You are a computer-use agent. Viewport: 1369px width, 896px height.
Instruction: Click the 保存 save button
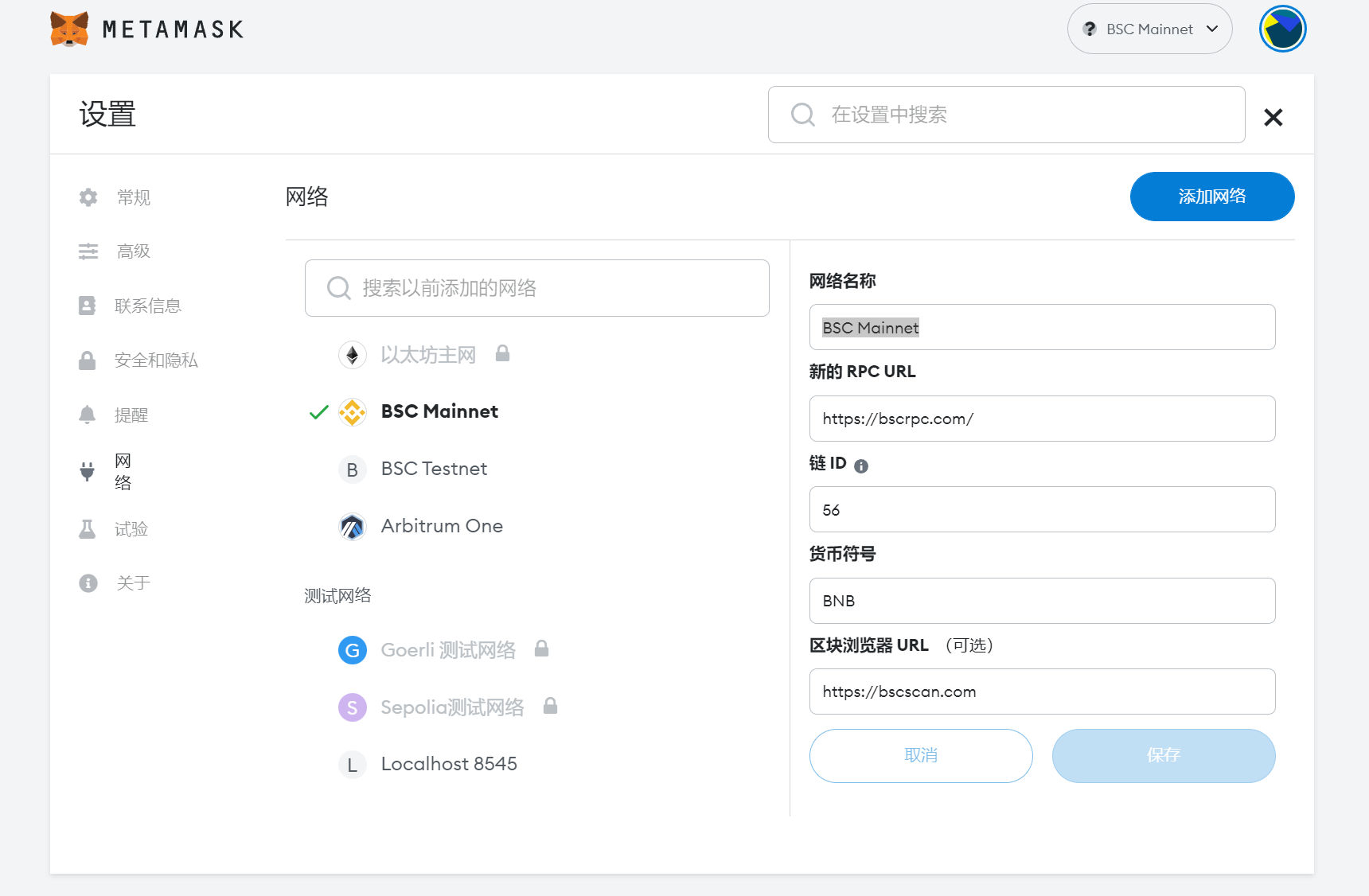click(x=1164, y=756)
